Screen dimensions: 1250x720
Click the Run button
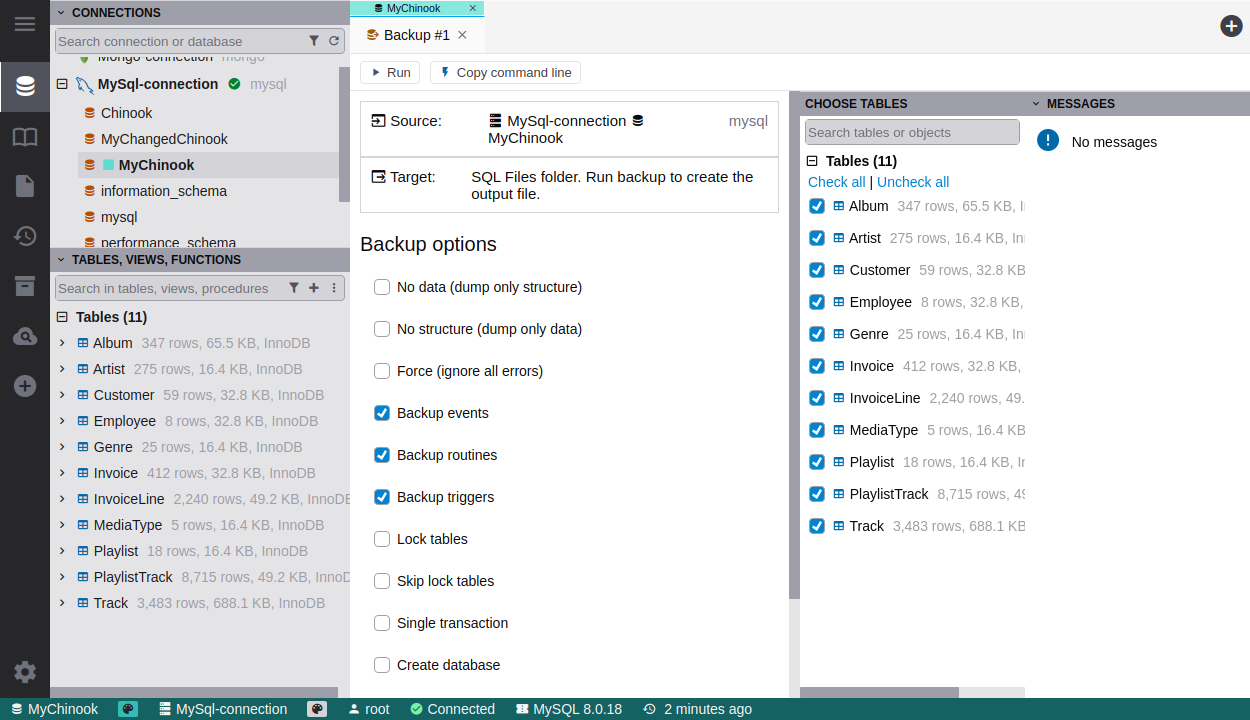click(x=390, y=72)
